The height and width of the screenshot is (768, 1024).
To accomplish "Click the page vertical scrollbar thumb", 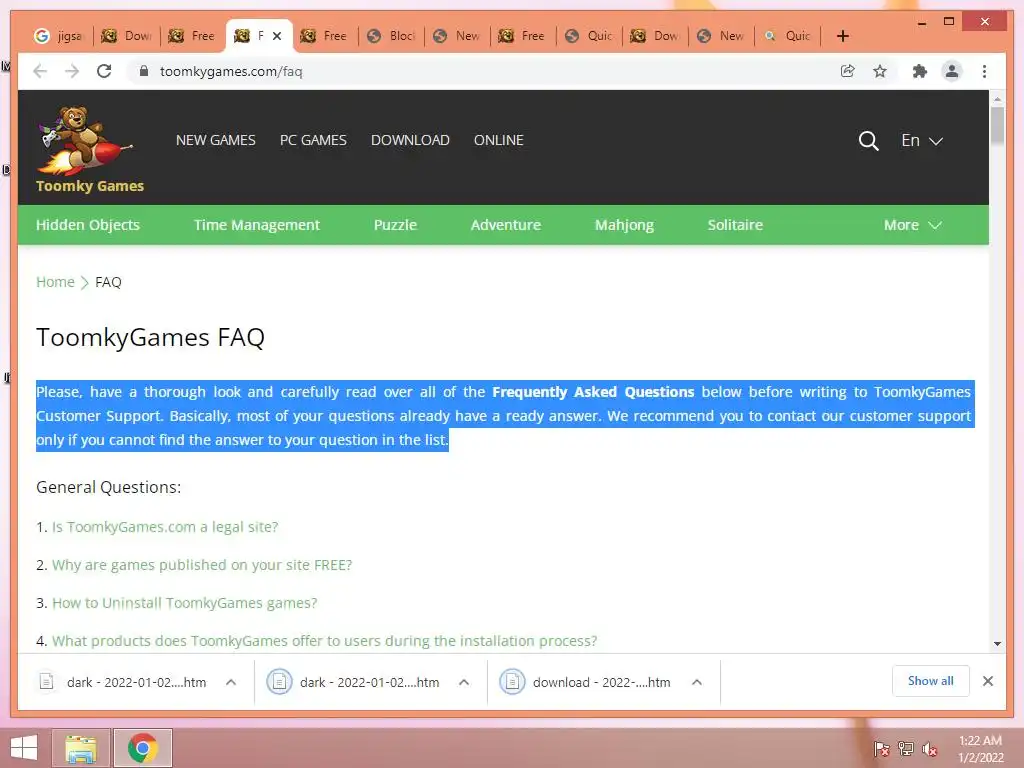I will tap(997, 125).
